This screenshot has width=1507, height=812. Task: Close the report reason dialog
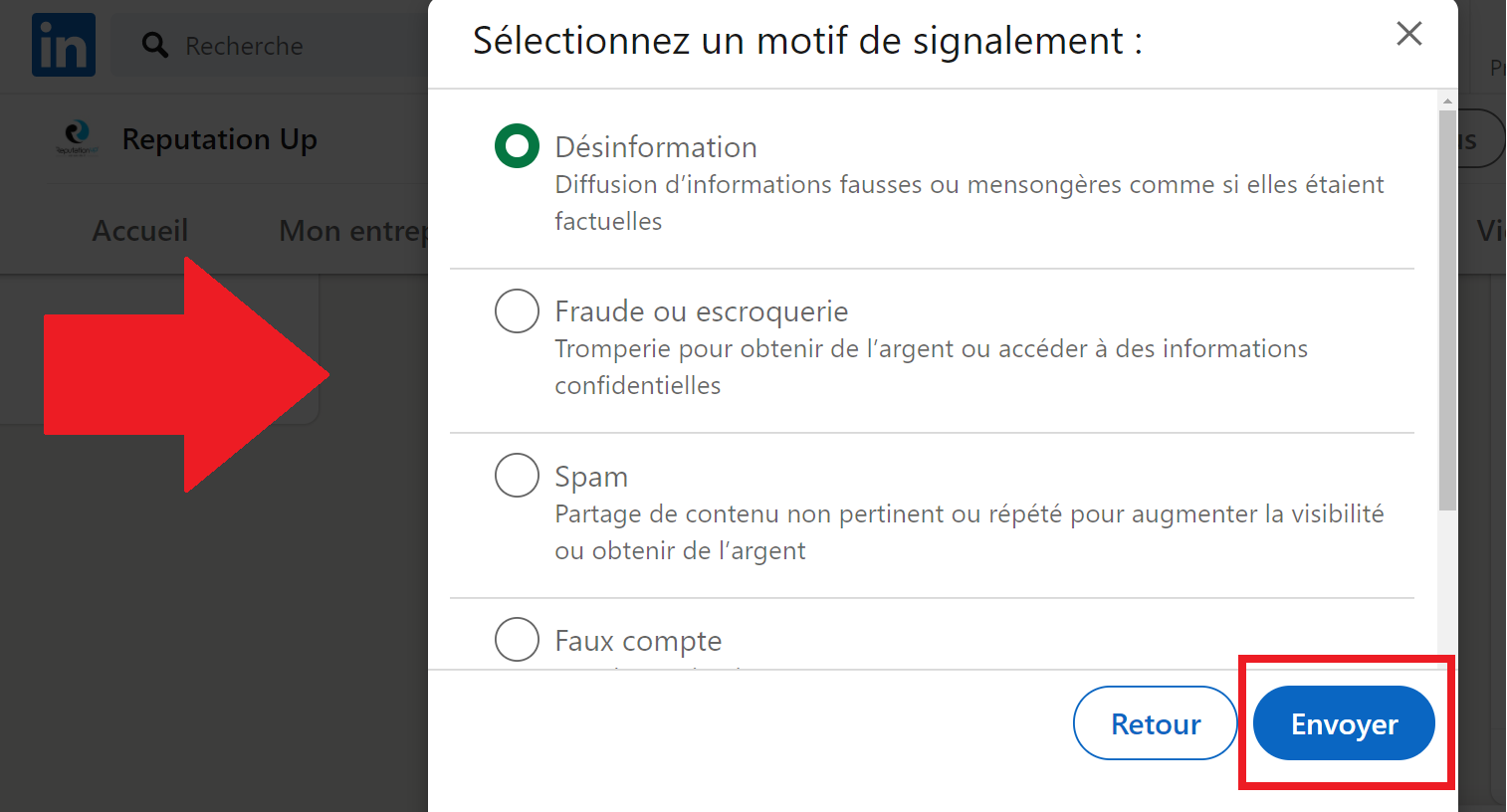point(1408,34)
